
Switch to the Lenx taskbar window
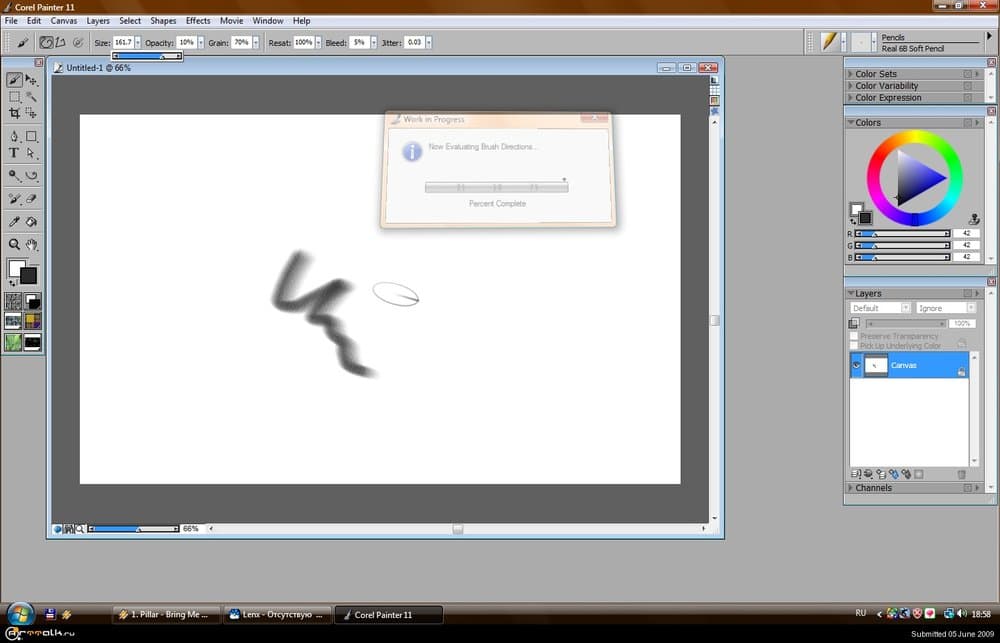276,615
